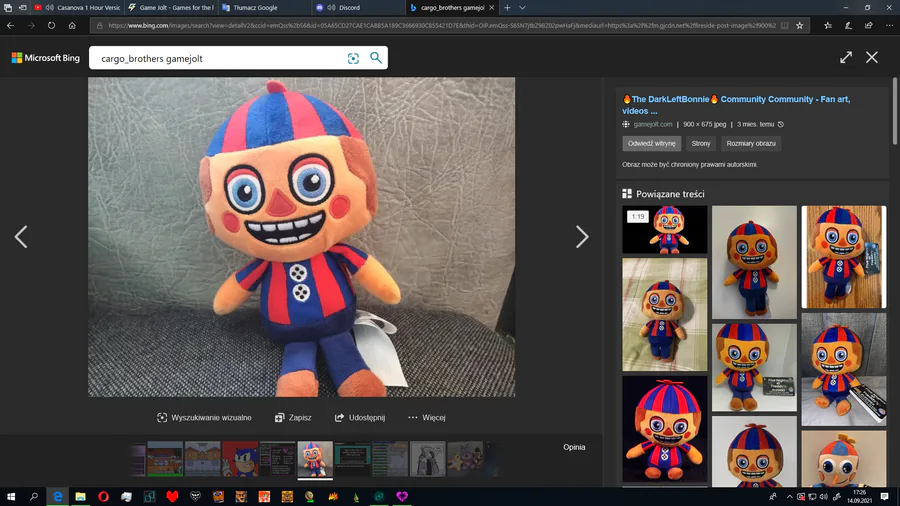Image resolution: width=900 pixels, height=506 pixels.
Task: Click the browser back arrow
Action: 10,25
